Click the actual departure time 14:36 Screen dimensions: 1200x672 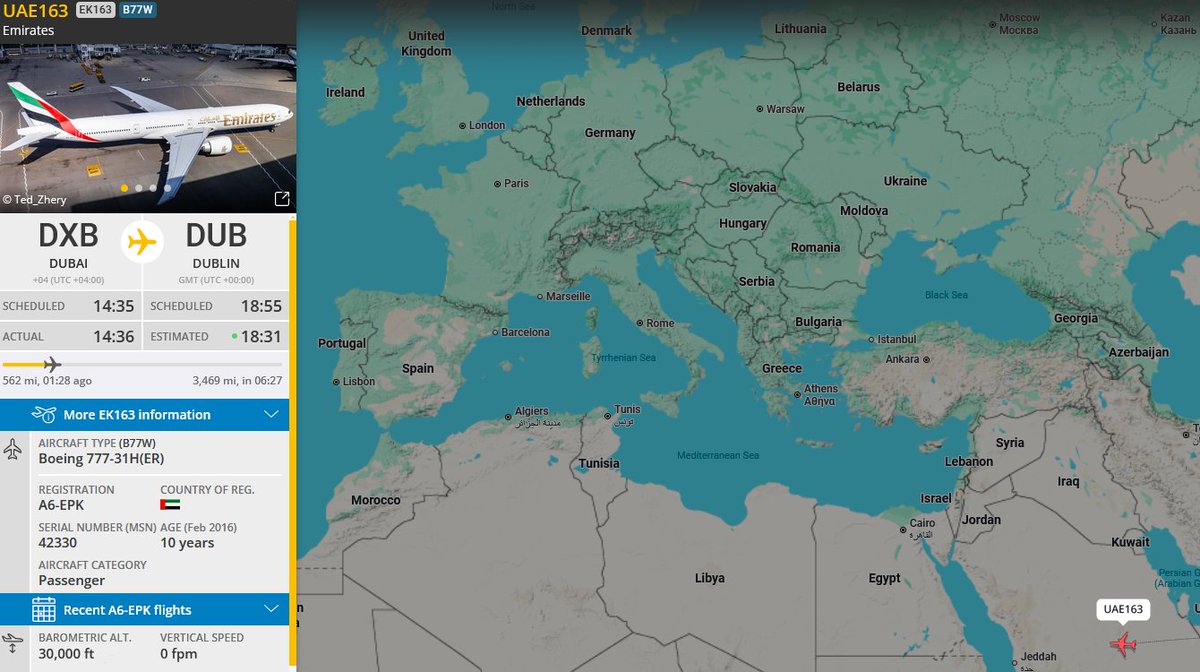coord(115,337)
